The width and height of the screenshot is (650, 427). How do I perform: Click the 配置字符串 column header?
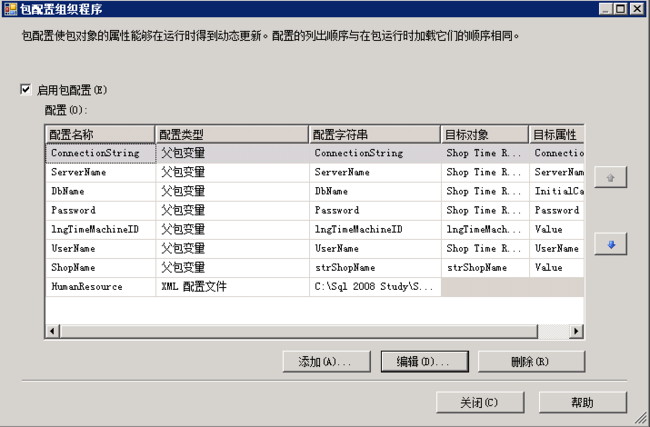point(375,134)
